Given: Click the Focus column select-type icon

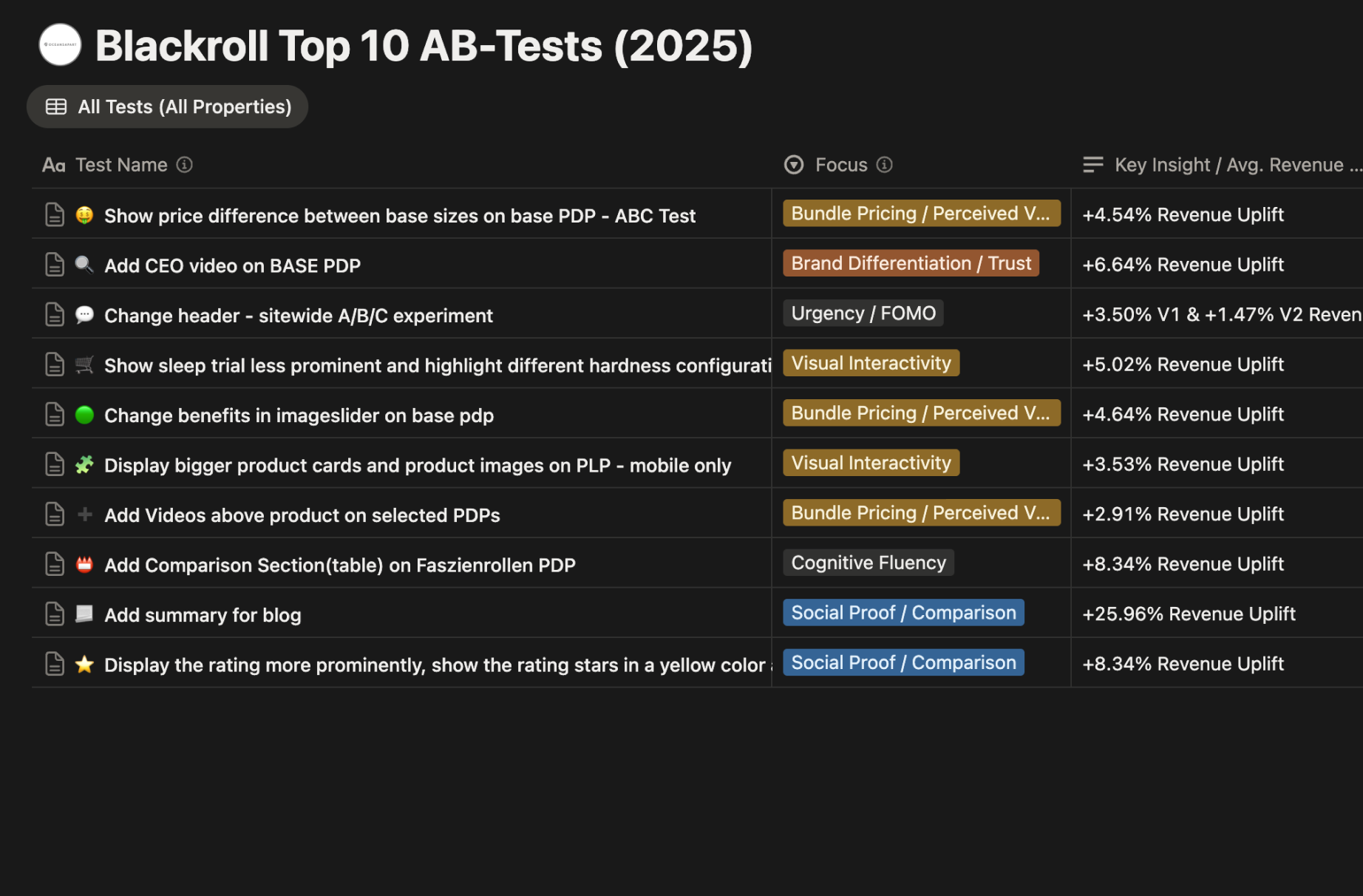Looking at the screenshot, I should (x=794, y=165).
